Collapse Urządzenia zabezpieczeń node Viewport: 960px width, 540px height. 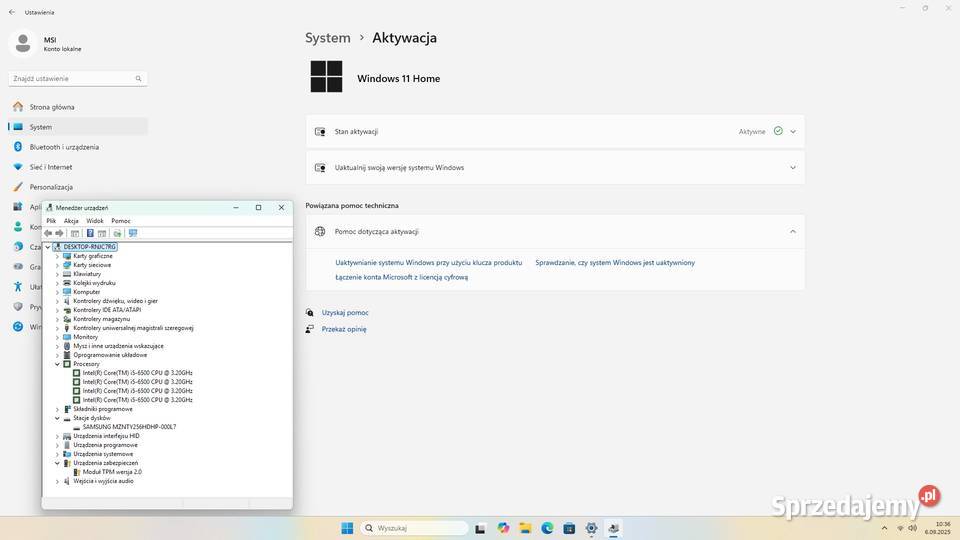(x=58, y=463)
